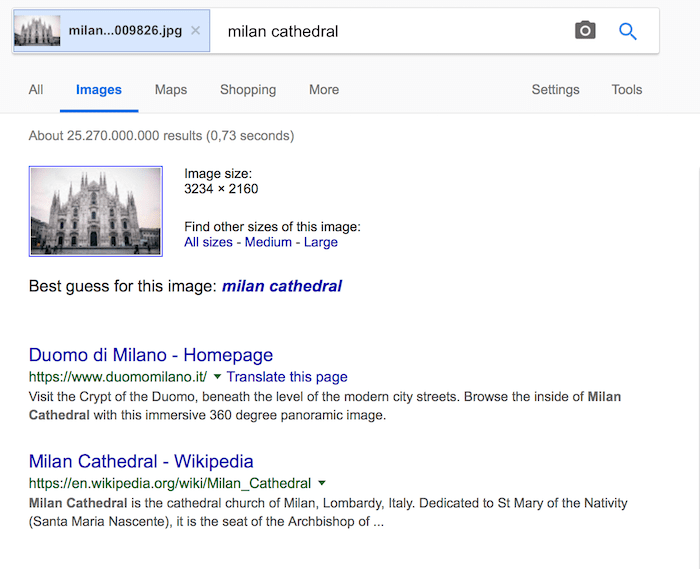Show the Tools options

click(627, 89)
